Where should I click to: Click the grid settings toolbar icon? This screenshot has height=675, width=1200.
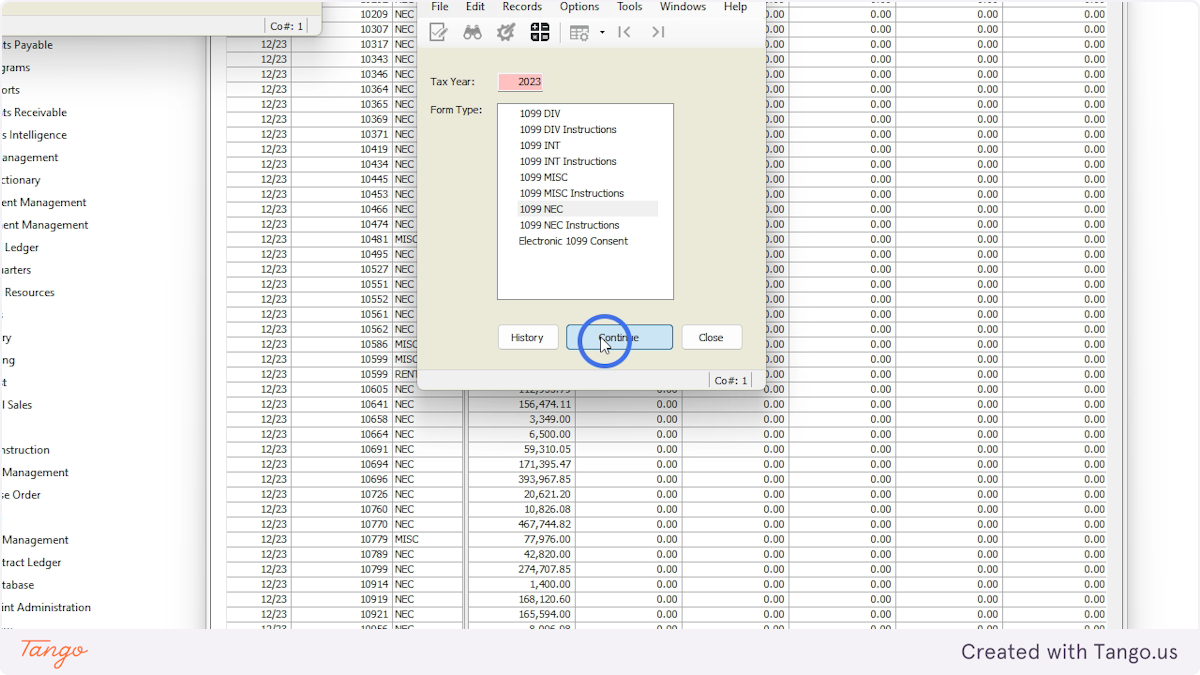point(579,32)
